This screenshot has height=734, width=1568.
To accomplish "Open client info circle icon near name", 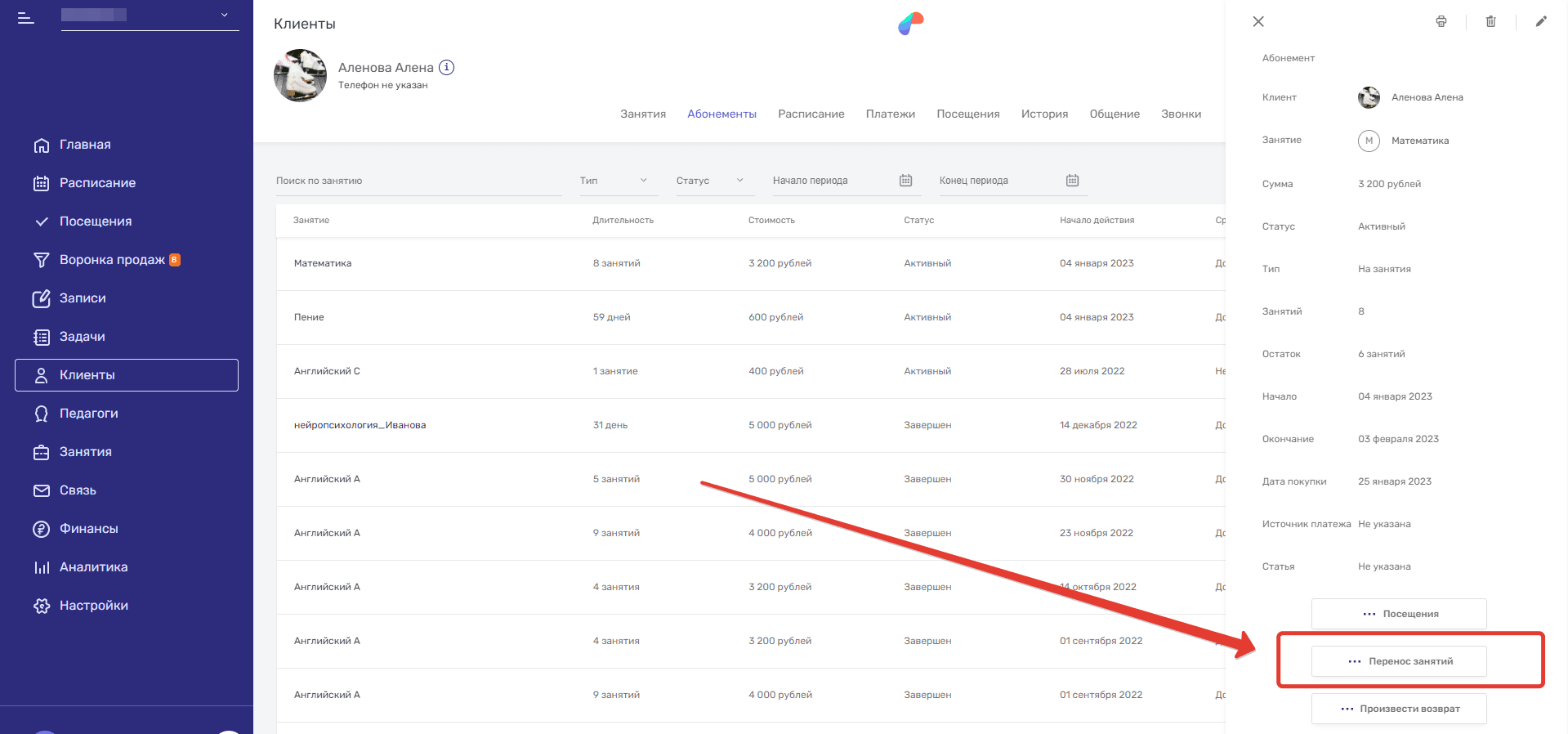I will click(446, 68).
